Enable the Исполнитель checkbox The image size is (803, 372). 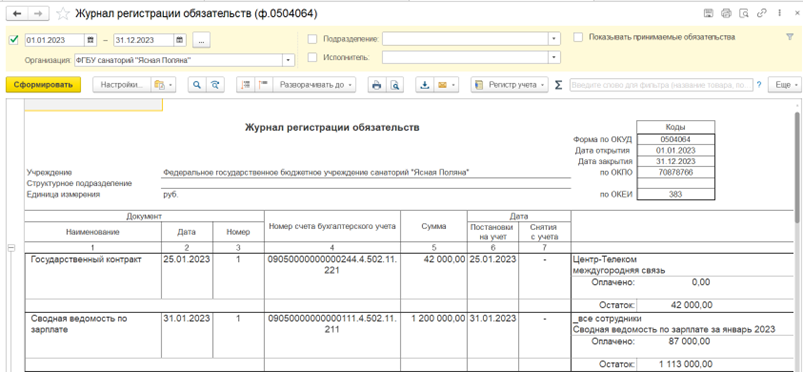(x=312, y=57)
